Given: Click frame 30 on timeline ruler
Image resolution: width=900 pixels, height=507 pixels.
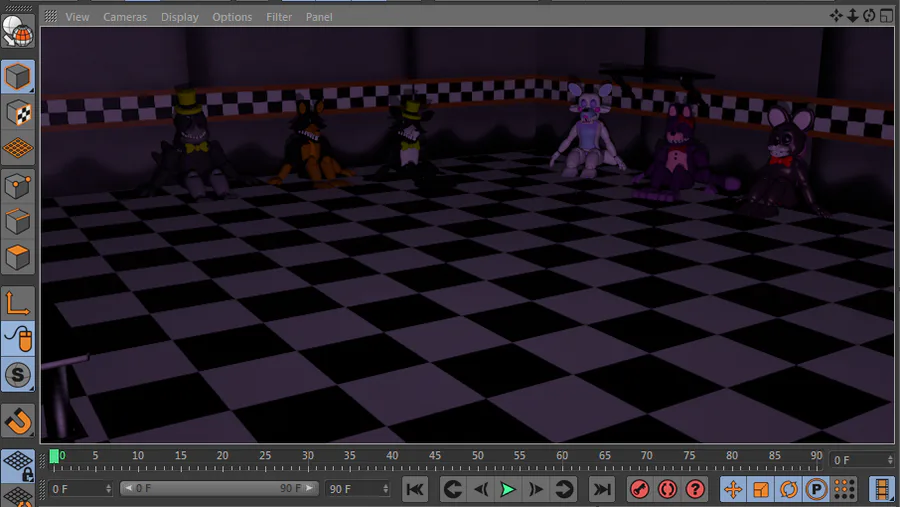Looking at the screenshot, I should tap(308, 456).
